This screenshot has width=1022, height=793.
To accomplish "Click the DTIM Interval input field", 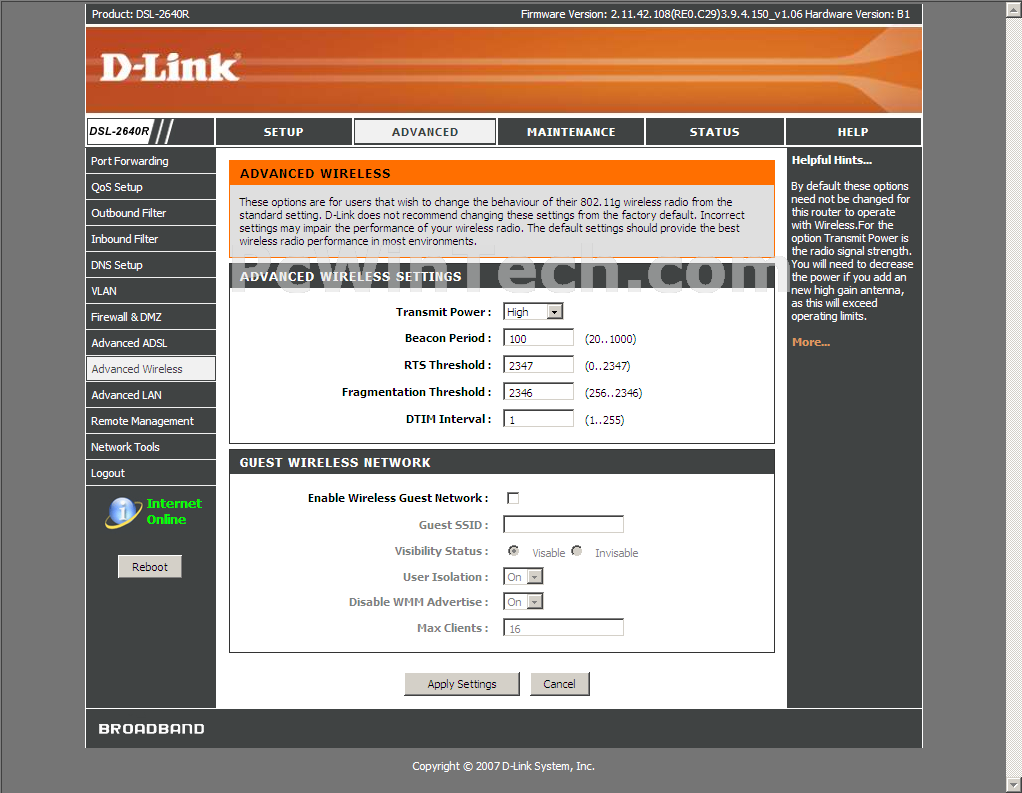I will pyautogui.click(x=538, y=419).
